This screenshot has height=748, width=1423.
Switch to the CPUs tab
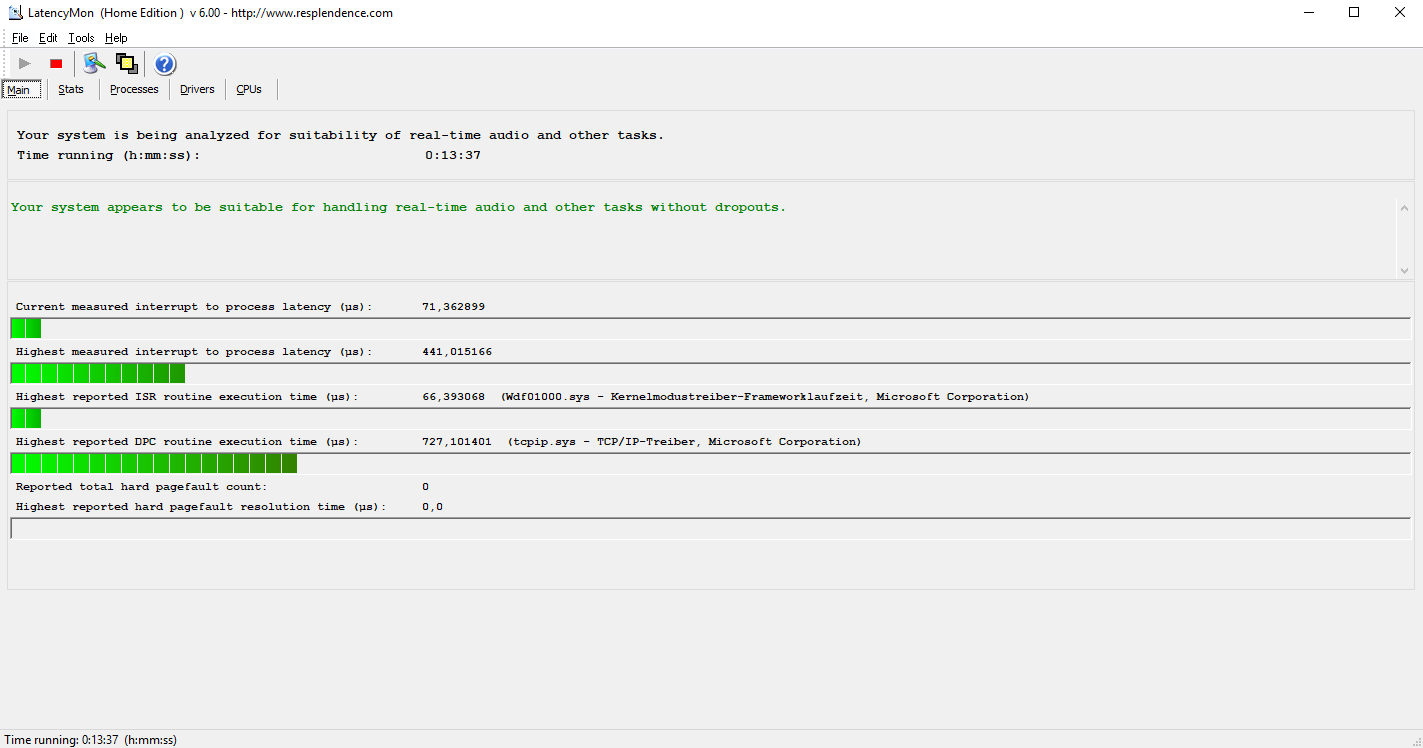(249, 90)
